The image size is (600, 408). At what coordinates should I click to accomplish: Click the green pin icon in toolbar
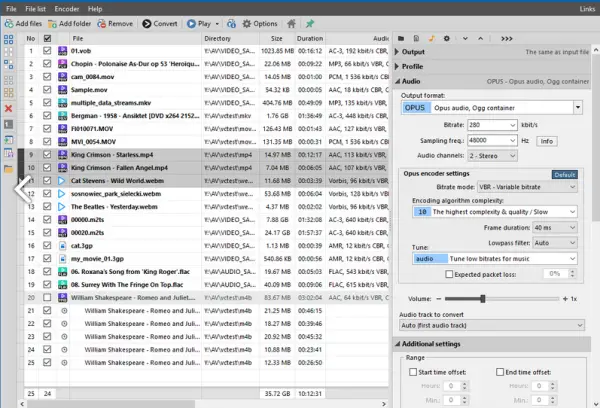click(310, 24)
